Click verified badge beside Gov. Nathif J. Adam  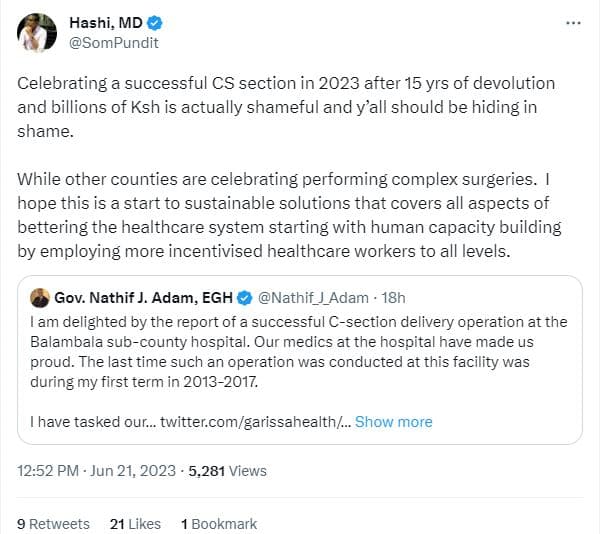tap(246, 297)
